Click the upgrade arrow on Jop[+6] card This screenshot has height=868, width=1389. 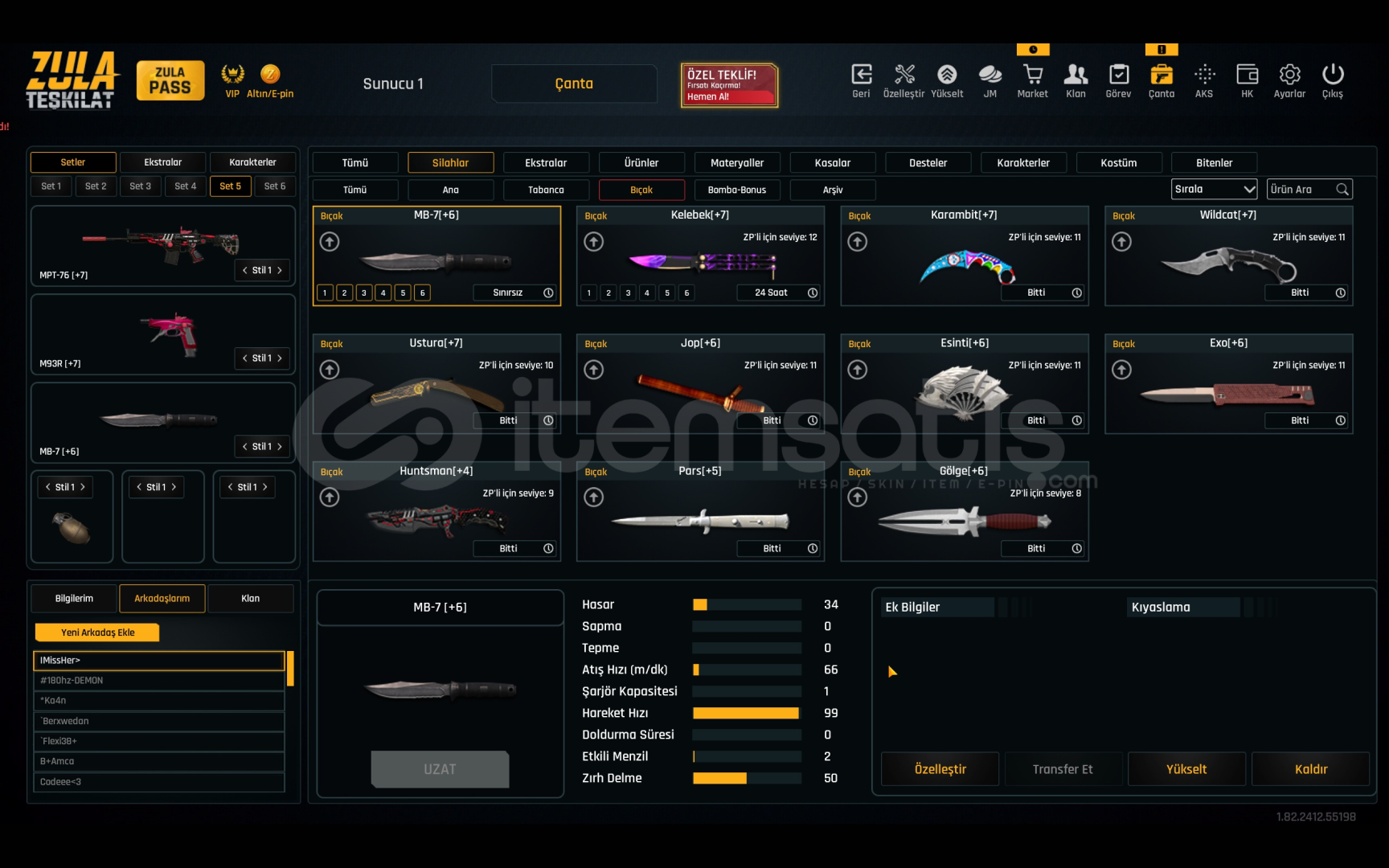click(x=594, y=370)
